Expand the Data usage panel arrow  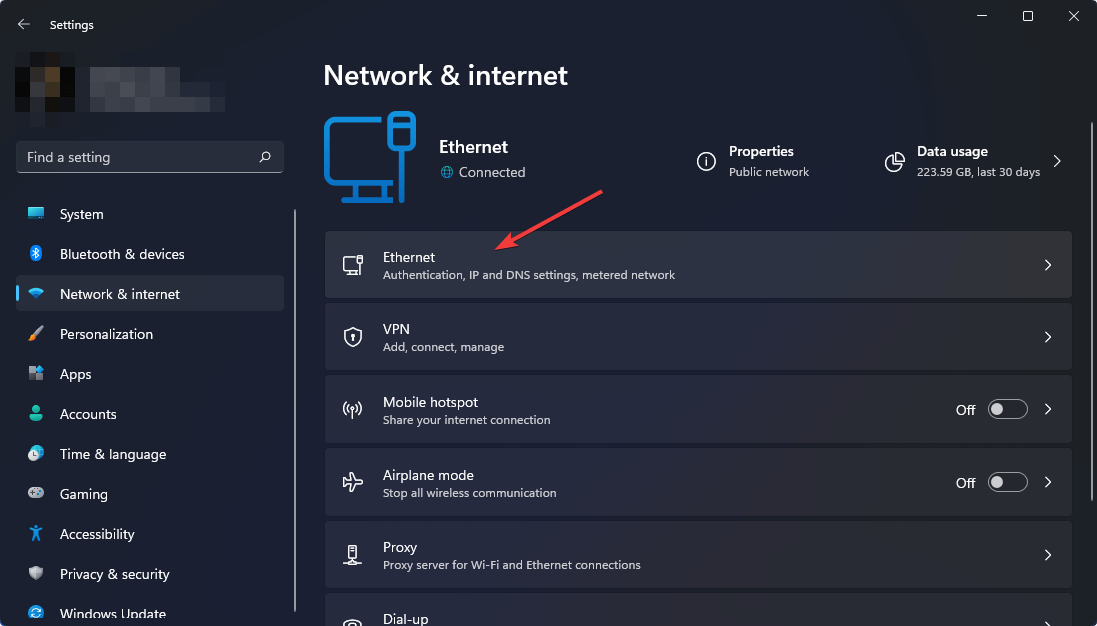1057,161
